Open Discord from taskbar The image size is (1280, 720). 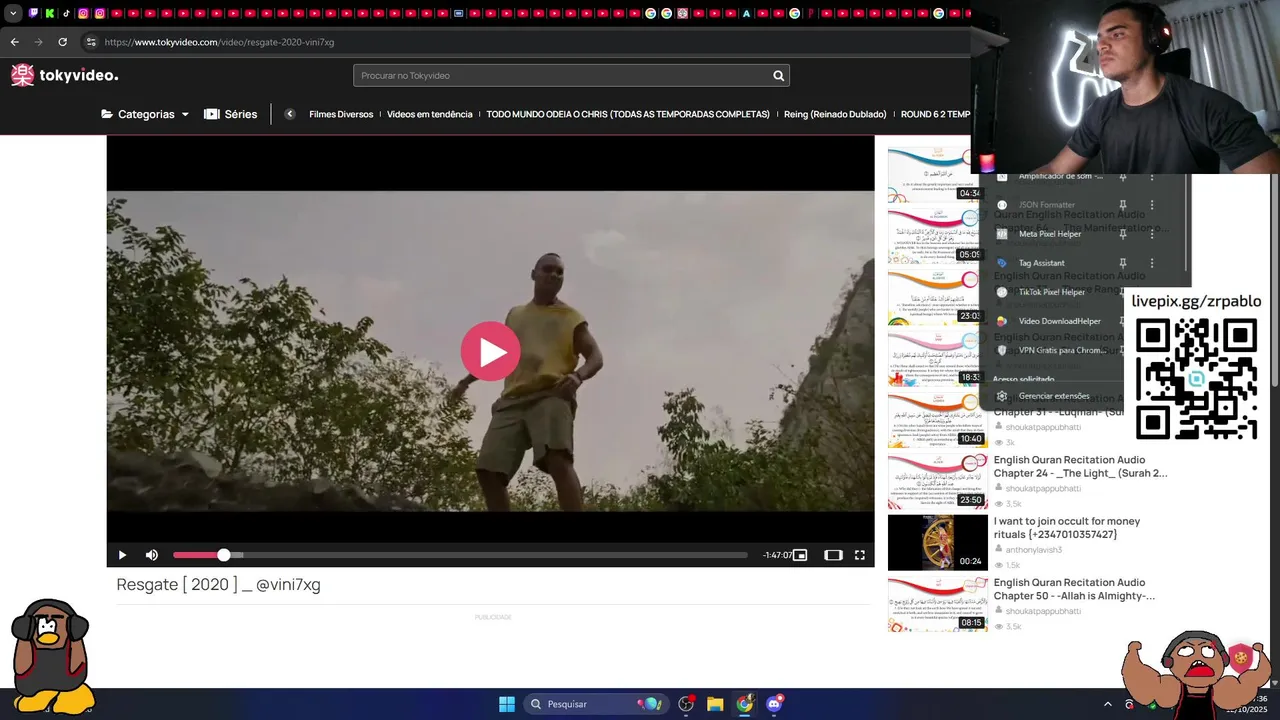(774, 704)
